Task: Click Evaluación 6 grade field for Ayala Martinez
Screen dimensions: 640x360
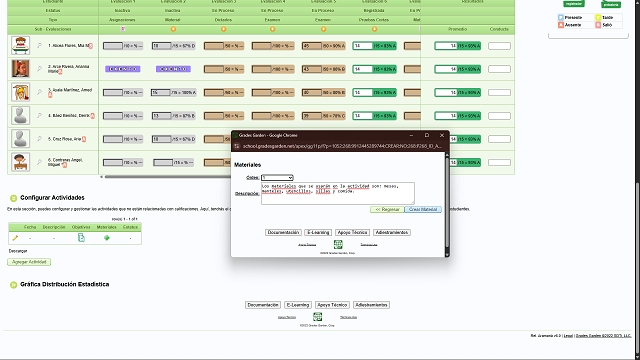Action: 362,93
